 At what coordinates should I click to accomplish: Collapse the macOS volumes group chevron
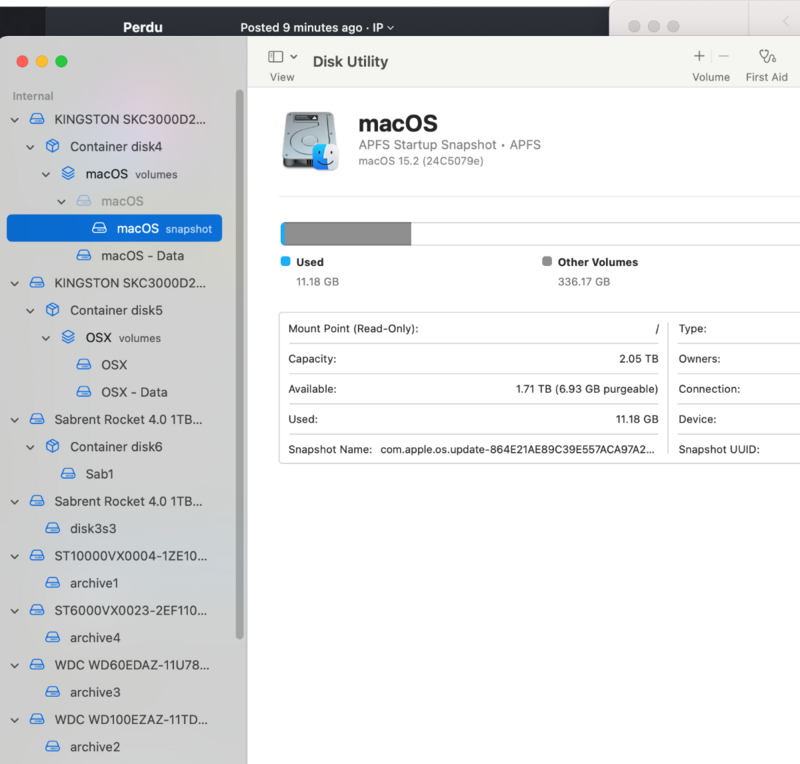pos(46,175)
